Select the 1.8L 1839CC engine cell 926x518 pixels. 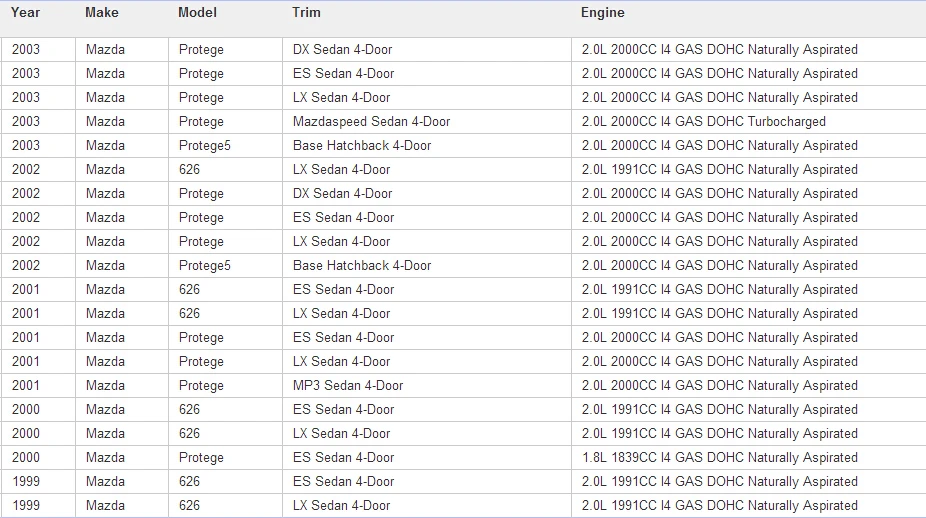(748, 458)
